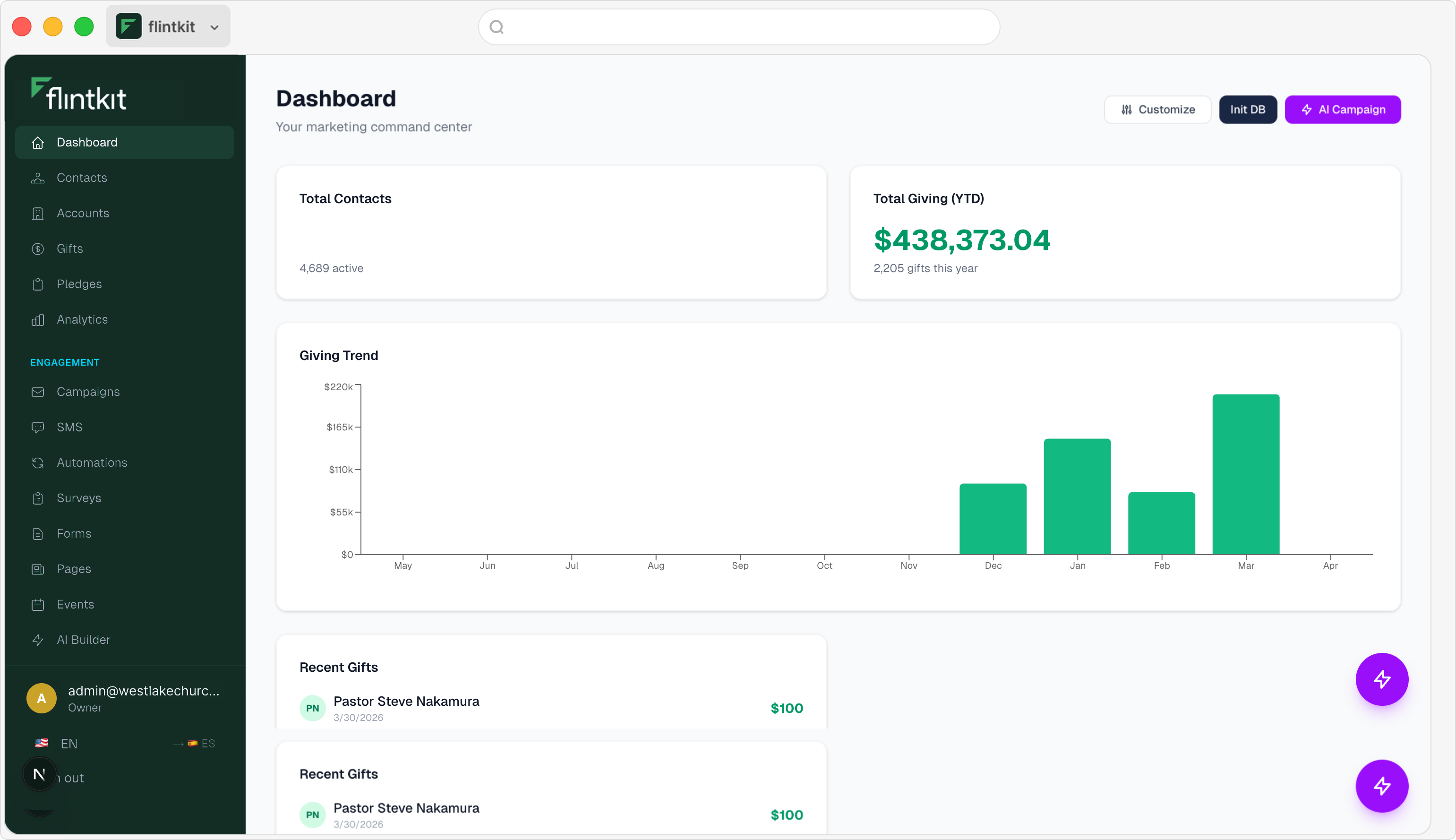1456x840 pixels.
Task: Click the Analytics bar chart icon
Action: [38, 320]
